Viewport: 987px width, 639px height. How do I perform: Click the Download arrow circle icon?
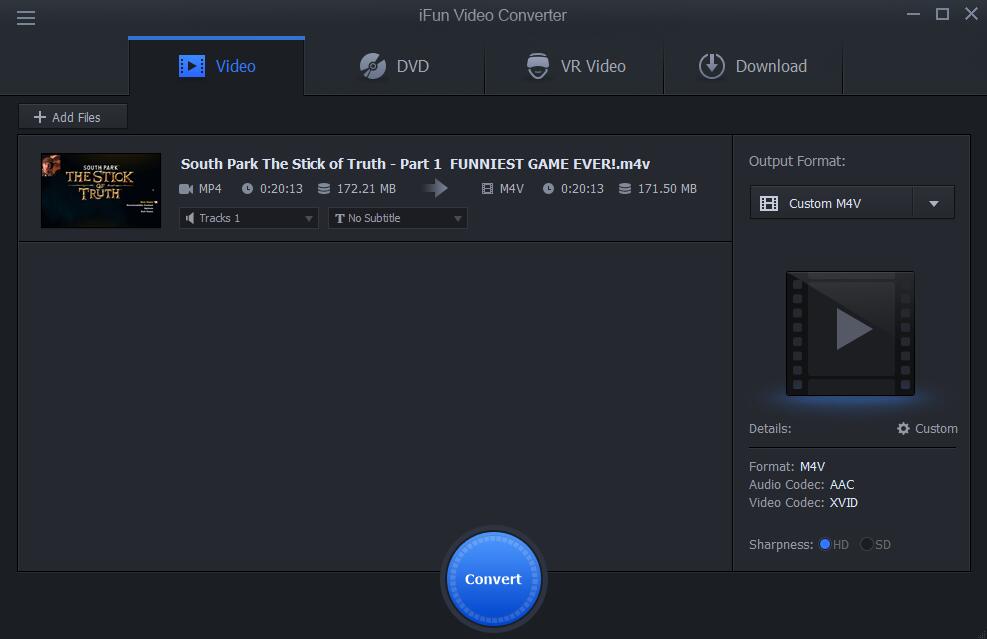click(x=712, y=66)
